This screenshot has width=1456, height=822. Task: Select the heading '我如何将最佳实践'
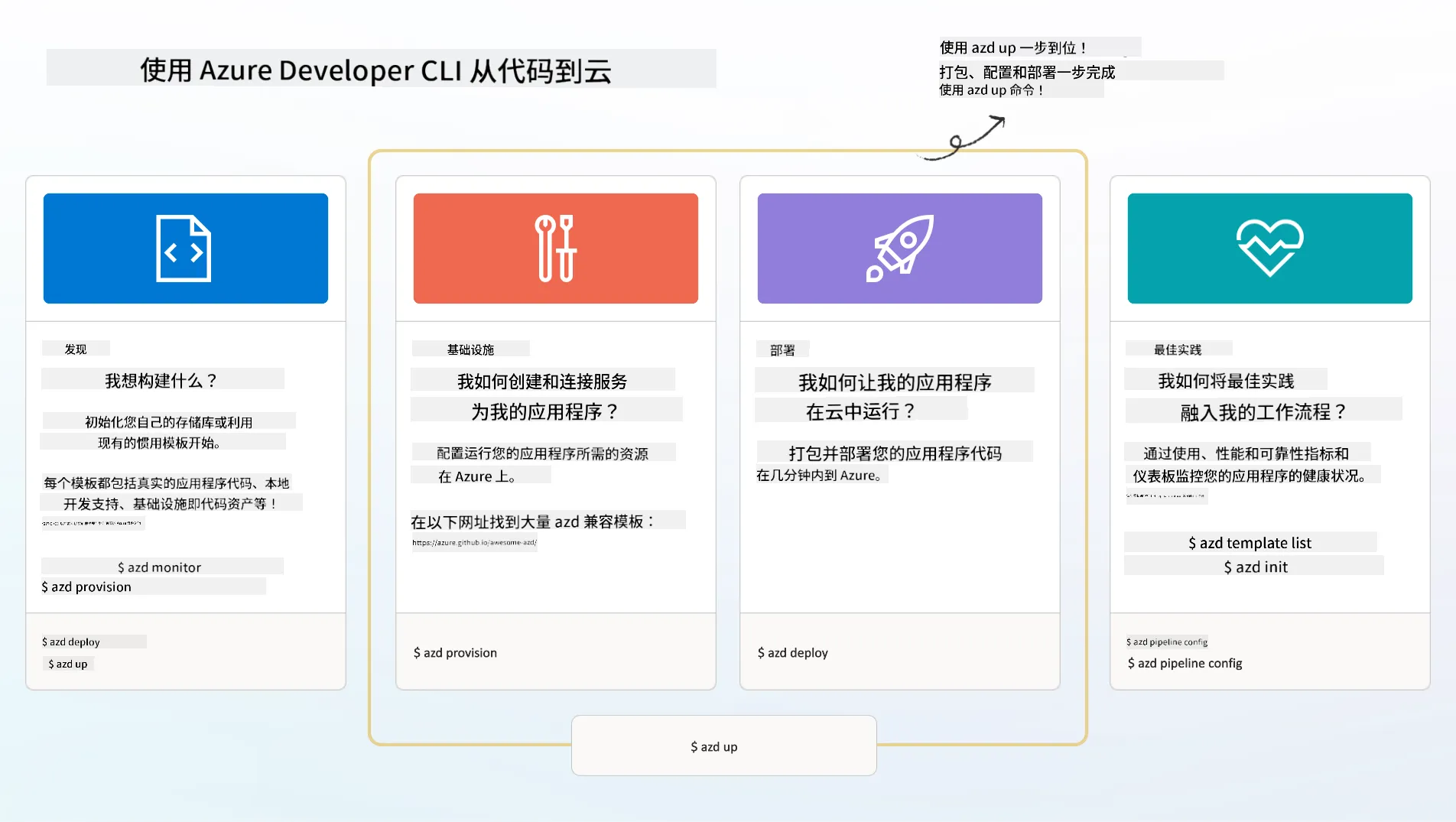[1226, 381]
